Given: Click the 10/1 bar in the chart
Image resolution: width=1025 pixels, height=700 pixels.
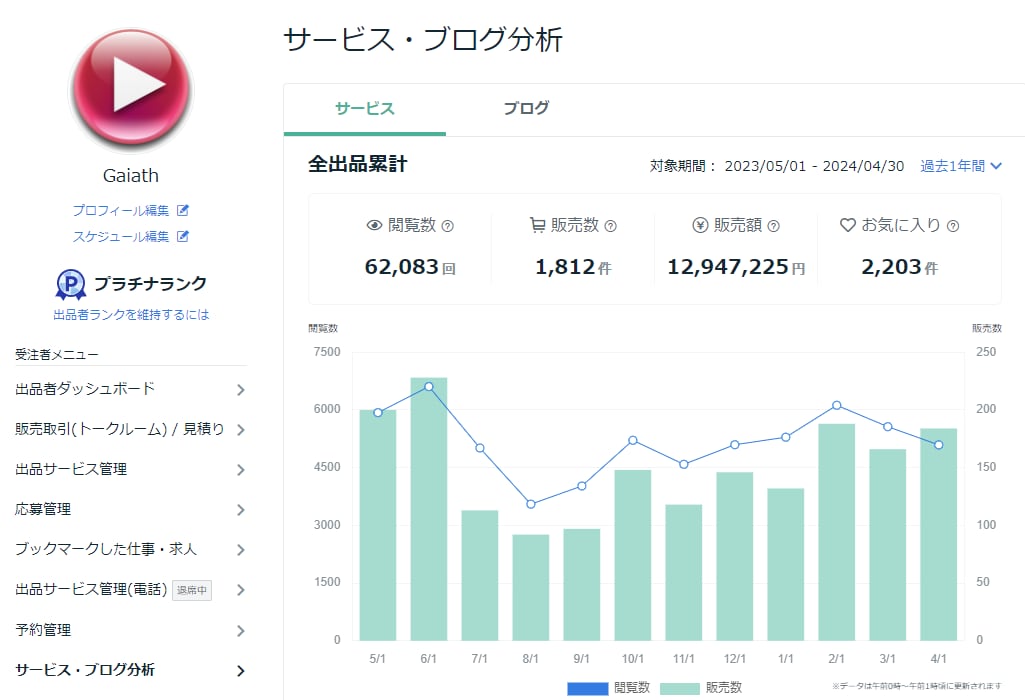Looking at the screenshot, I should (633, 555).
